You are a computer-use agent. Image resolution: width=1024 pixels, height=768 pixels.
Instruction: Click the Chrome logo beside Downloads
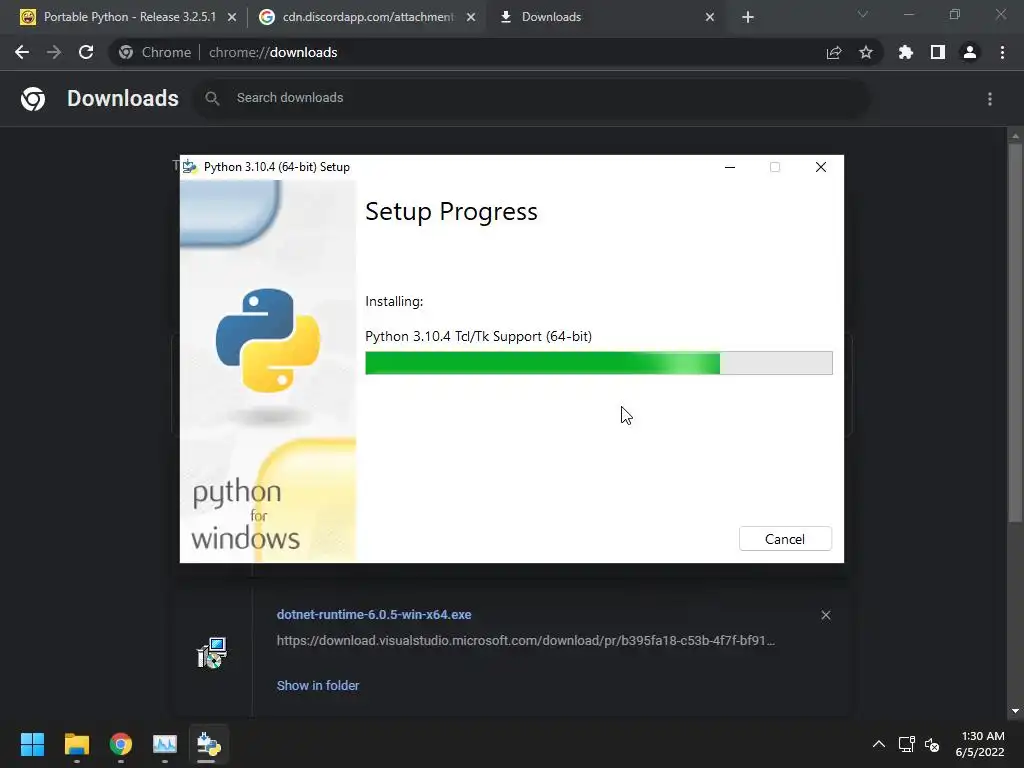click(33, 99)
